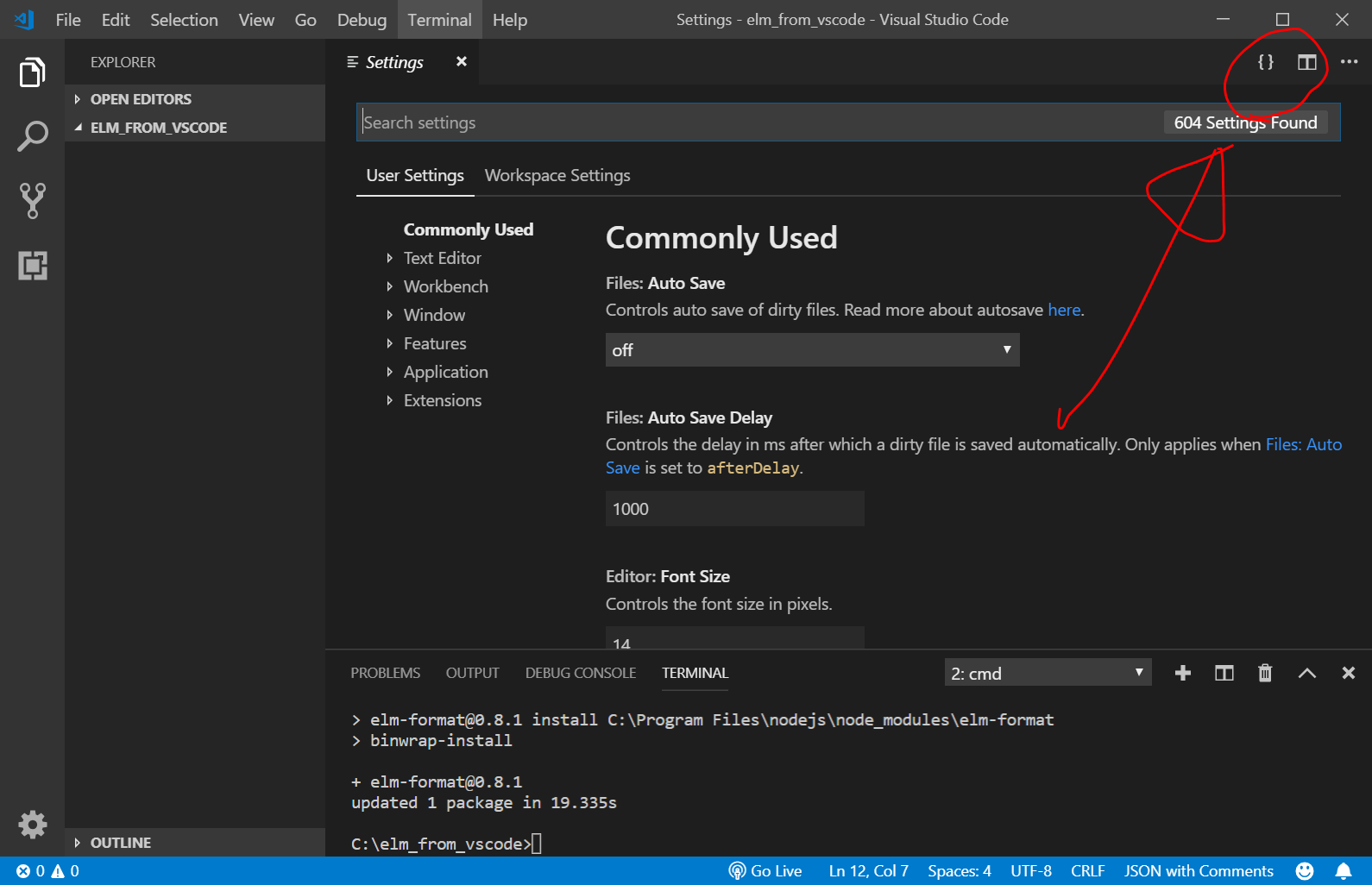The width and height of the screenshot is (1372, 885).
Task: Expand the Text Editor settings category
Action: click(x=442, y=258)
